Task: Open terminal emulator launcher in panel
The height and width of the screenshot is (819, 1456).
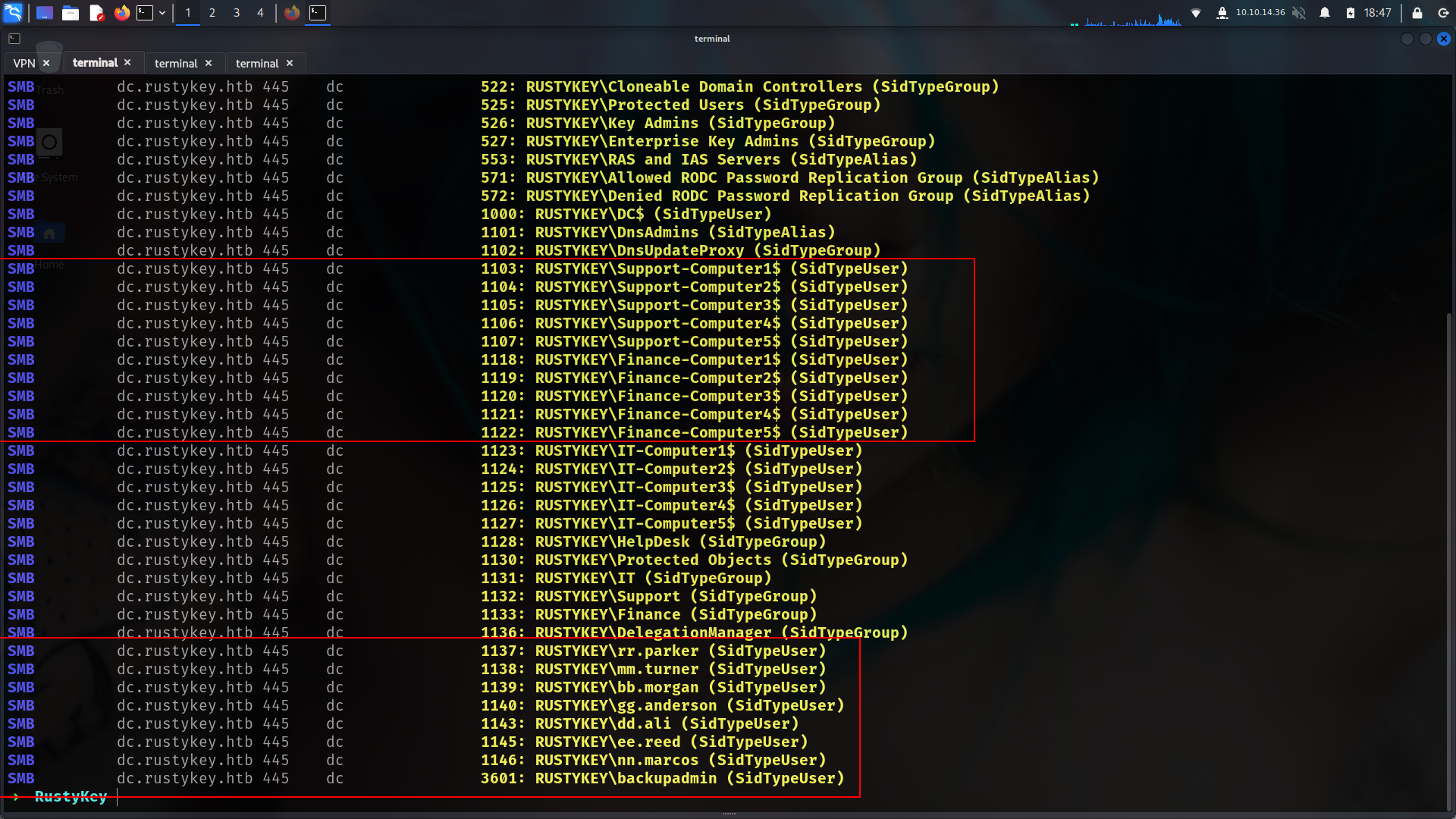Action: pos(145,13)
